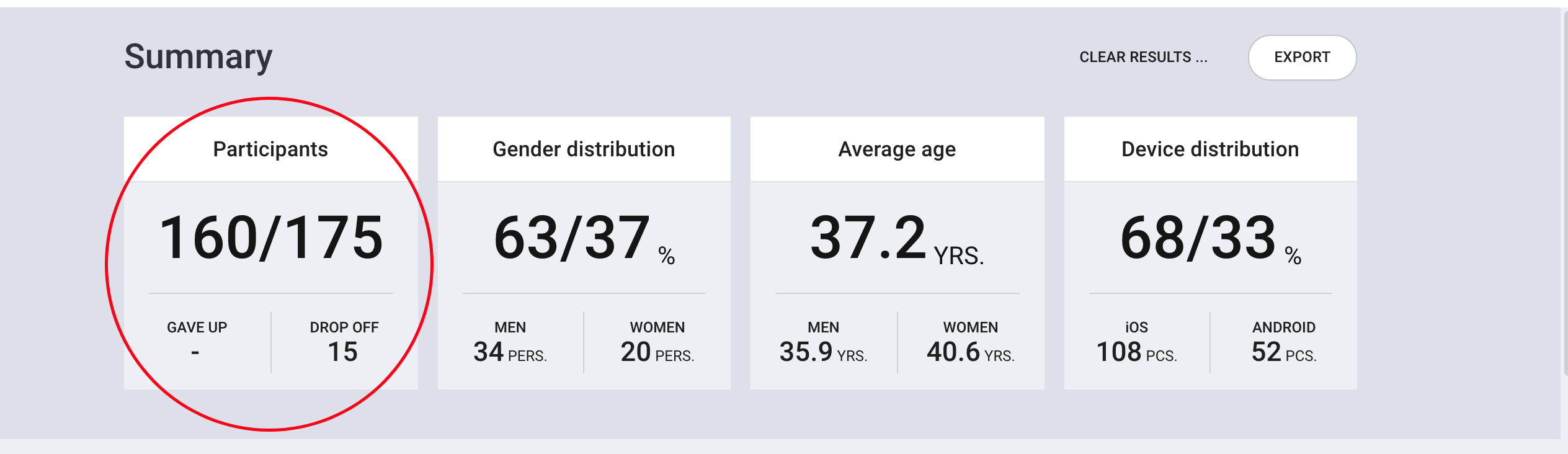1568x454 pixels.
Task: Select the ANDROID 52 PCS. figure
Action: (x=1284, y=342)
